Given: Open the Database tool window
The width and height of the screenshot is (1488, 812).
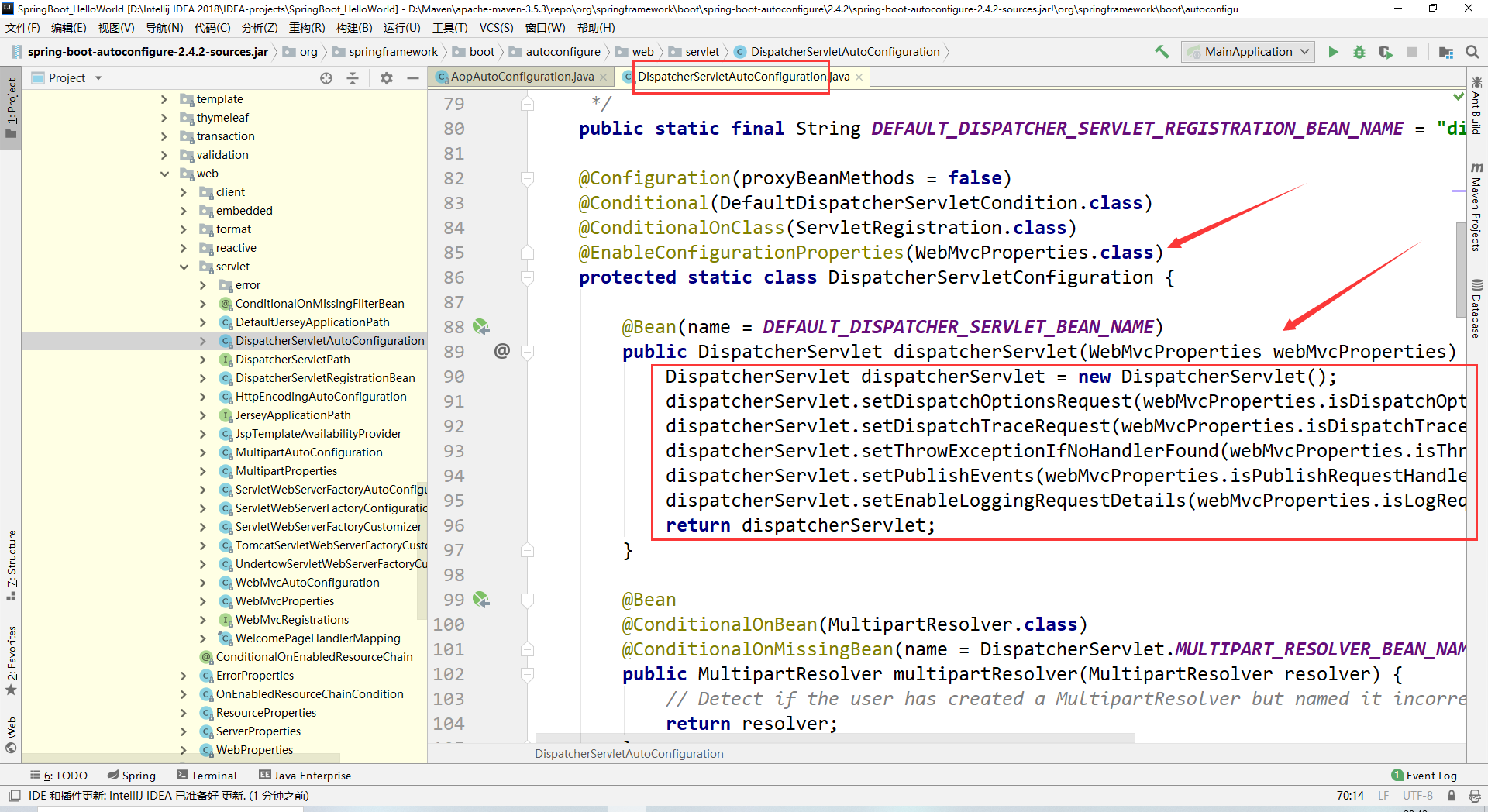Looking at the screenshot, I should (x=1476, y=308).
